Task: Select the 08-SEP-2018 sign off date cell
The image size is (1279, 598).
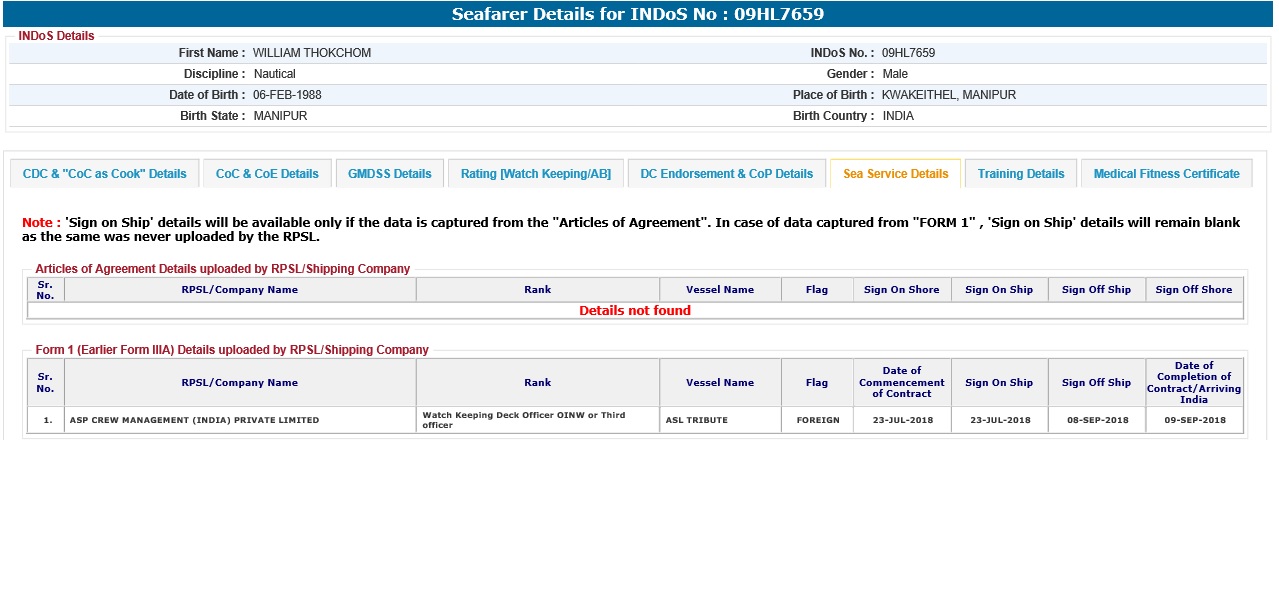Action: coord(1096,420)
